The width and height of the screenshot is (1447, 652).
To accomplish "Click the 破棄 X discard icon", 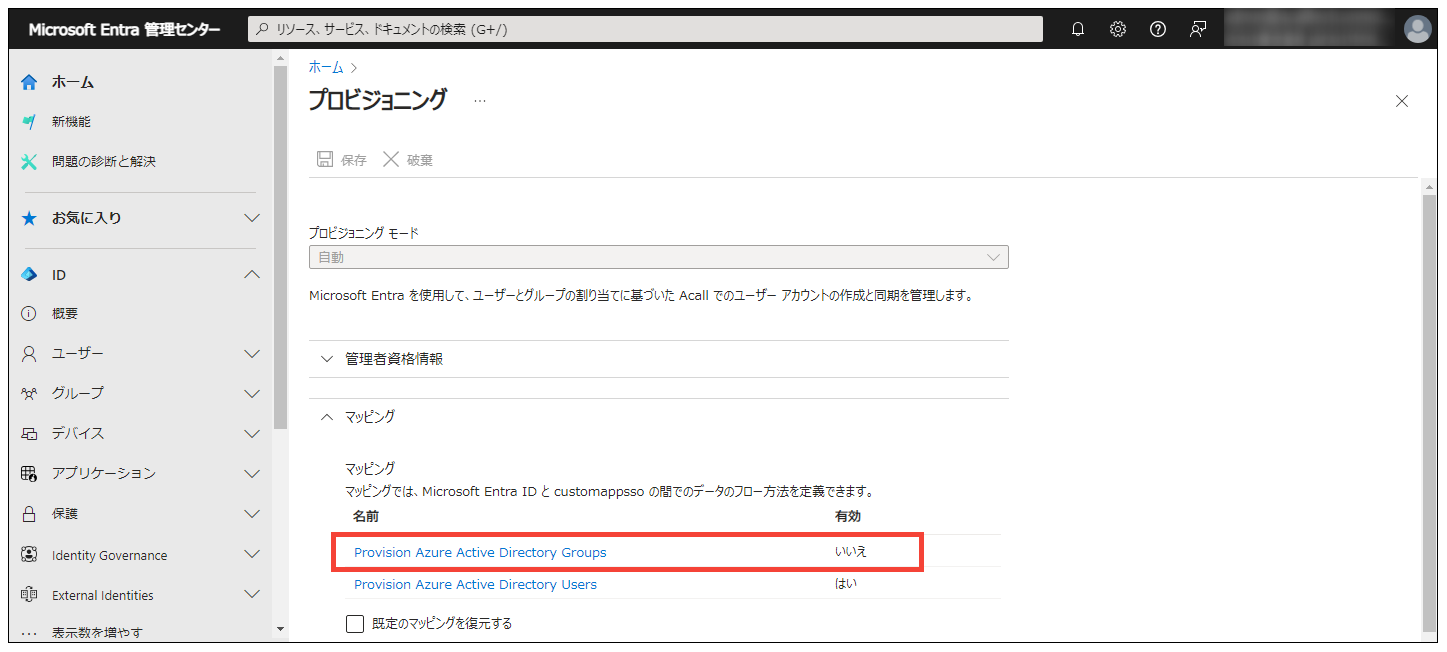I will [x=391, y=160].
